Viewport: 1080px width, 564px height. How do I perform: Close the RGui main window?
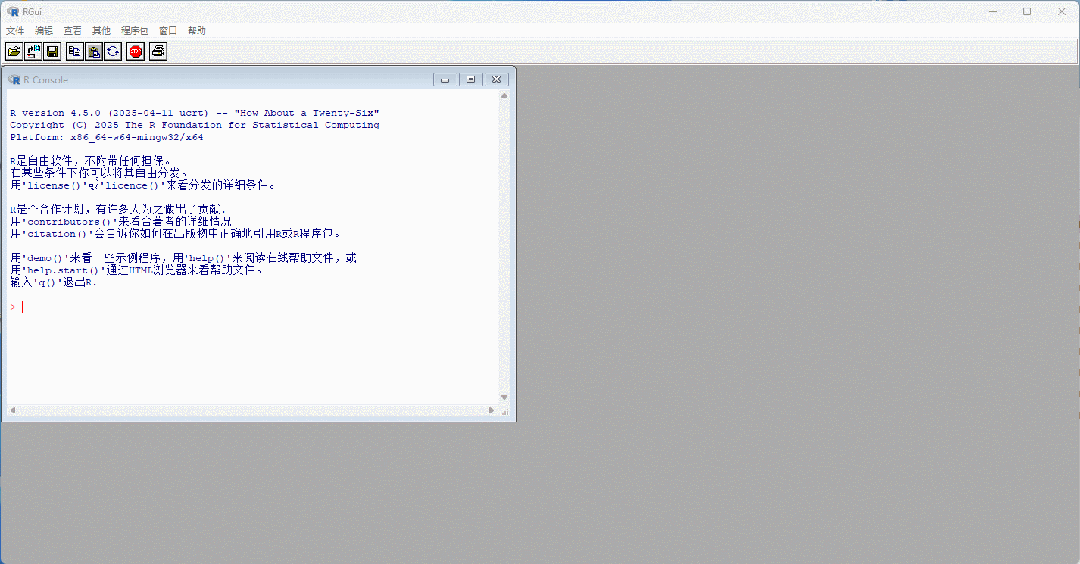tap(1062, 12)
